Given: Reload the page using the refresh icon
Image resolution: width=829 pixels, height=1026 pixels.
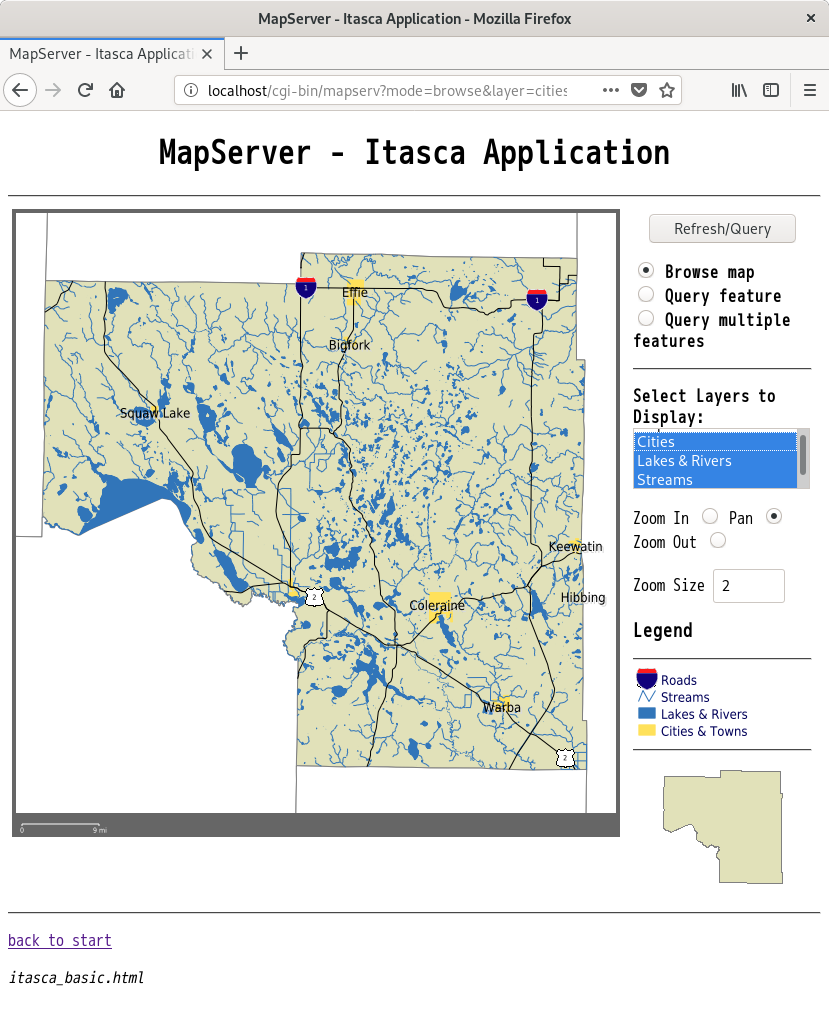Looking at the screenshot, I should pyautogui.click(x=84, y=90).
